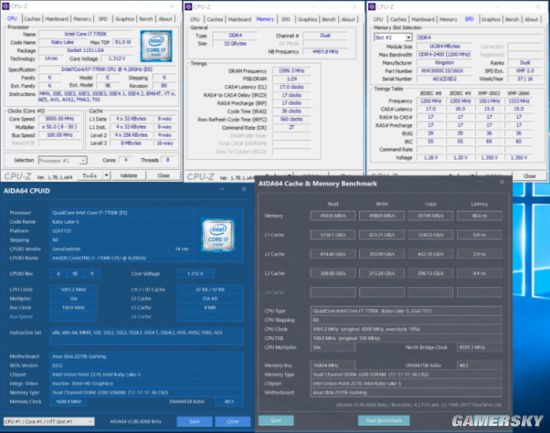Click the Intel Core i7 logo in CPU-Z
This screenshot has width=550, height=433.
click(156, 46)
